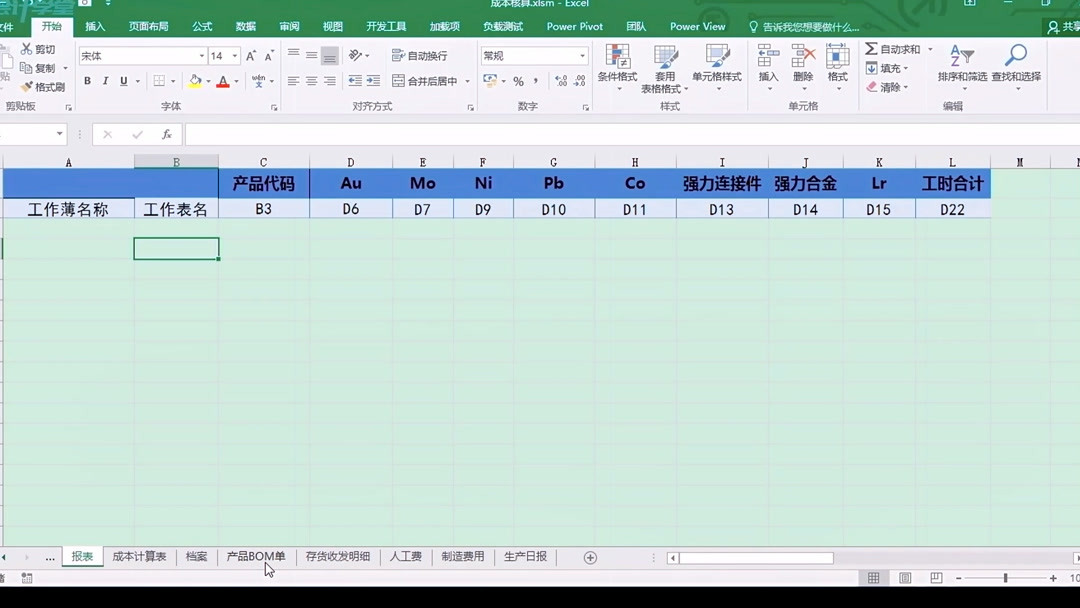Click the 增加小数位数 increase decimal icon
The width and height of the screenshot is (1080, 608).
[x=562, y=82]
